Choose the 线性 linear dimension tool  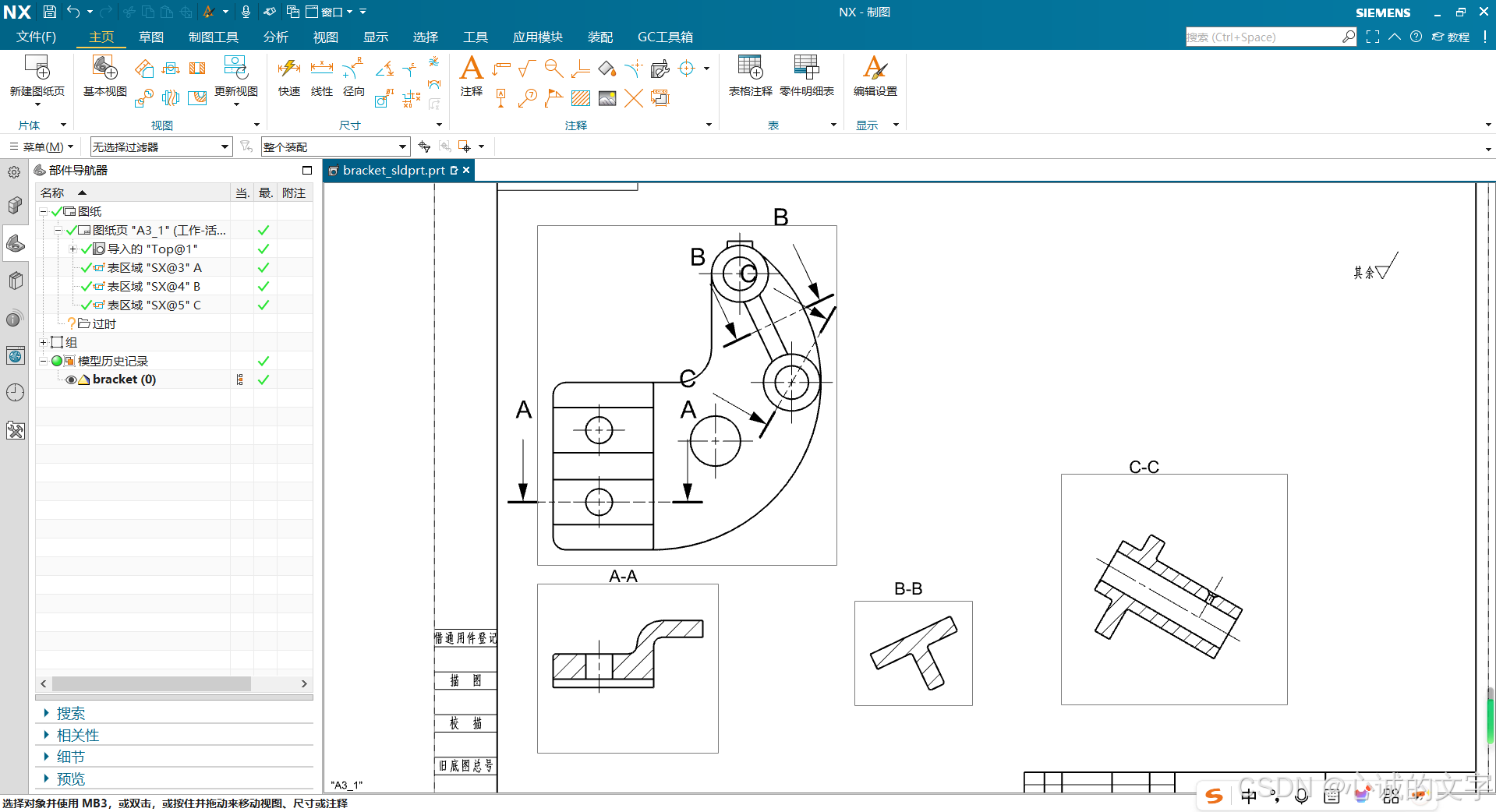point(322,76)
